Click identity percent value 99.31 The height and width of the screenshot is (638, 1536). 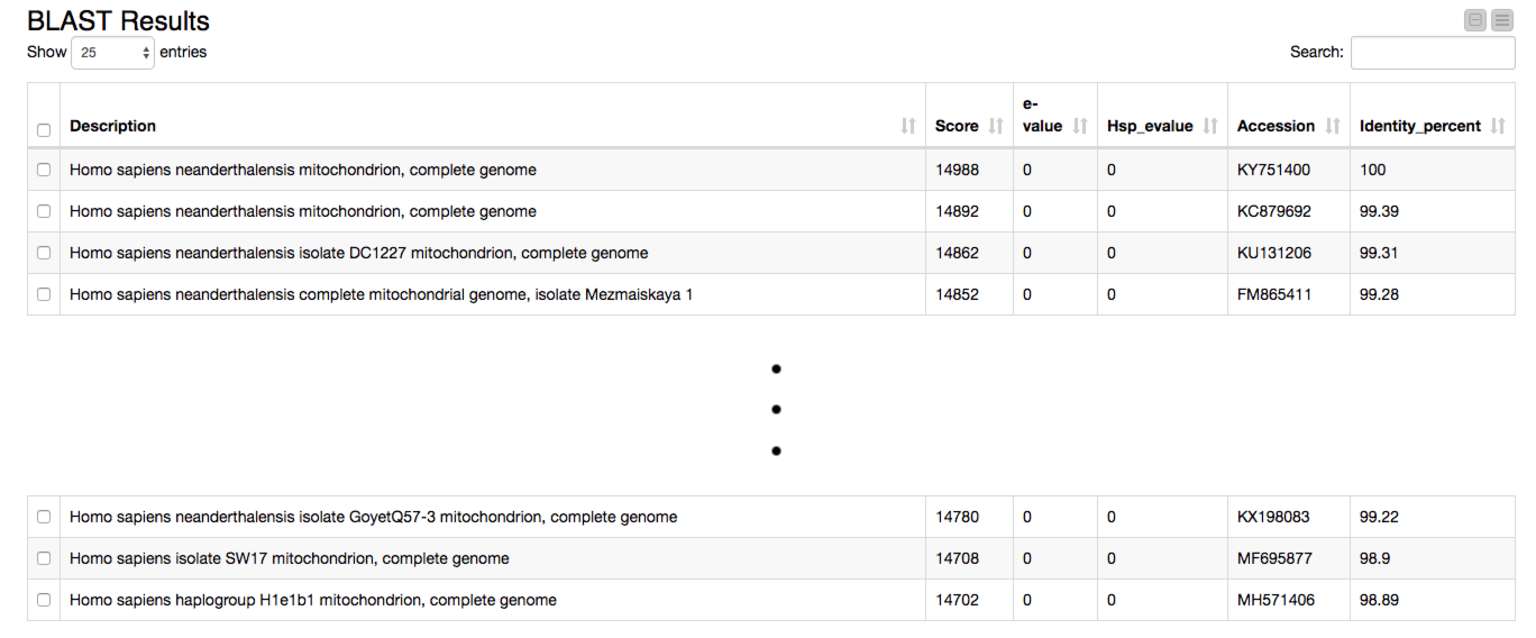click(x=1379, y=253)
